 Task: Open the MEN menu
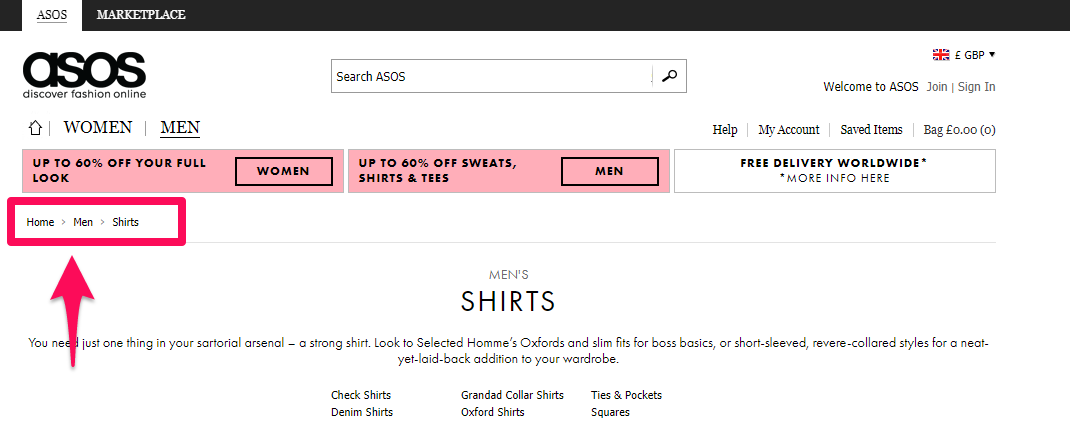pos(180,128)
